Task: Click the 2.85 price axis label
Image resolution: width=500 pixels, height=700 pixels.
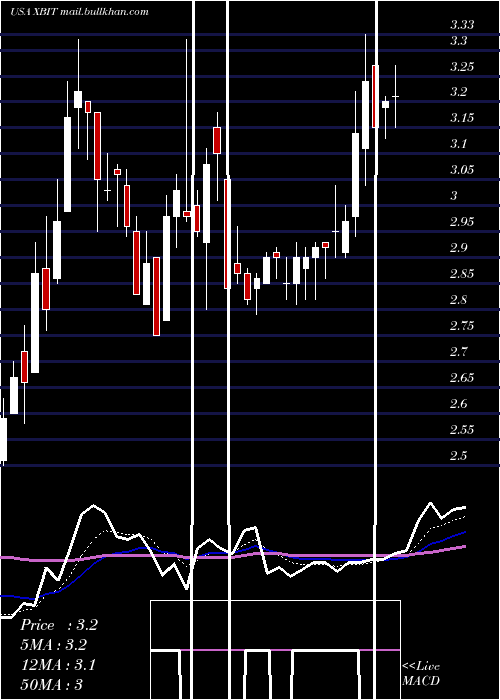Action: [x=462, y=274]
